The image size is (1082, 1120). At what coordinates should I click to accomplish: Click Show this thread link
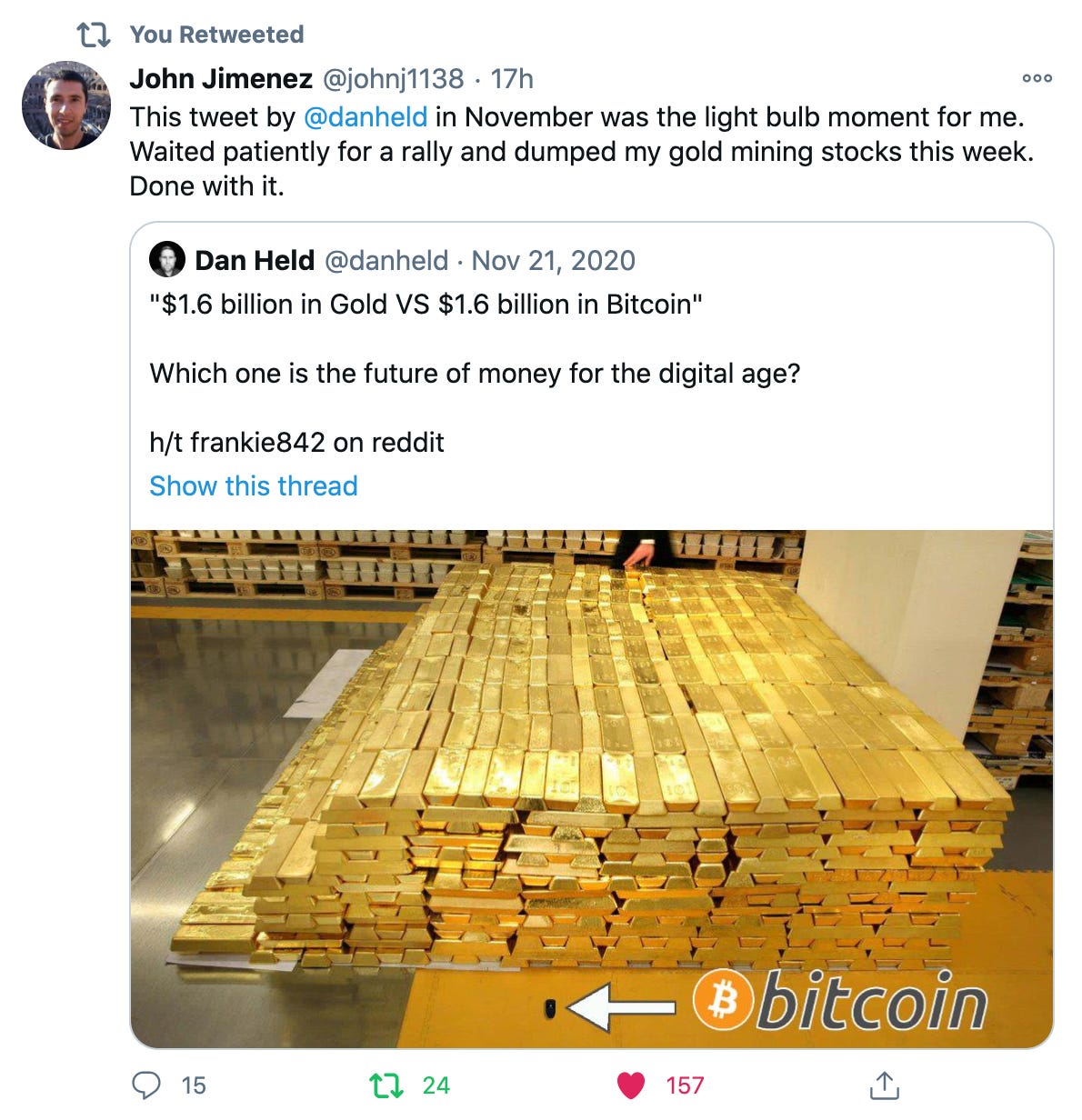tap(254, 485)
